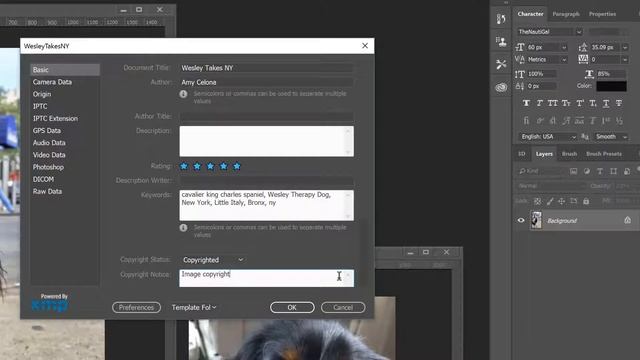
Task: Click the Keywords text area
Action: pyautogui.click(x=267, y=205)
